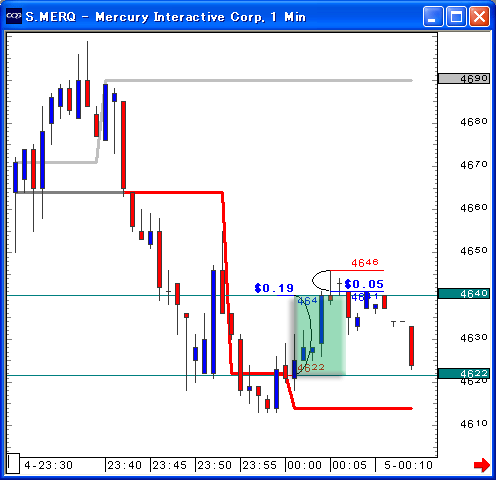Click the 00:00 time axis label
Image resolution: width=496 pixels, height=480 pixels.
pos(305,465)
